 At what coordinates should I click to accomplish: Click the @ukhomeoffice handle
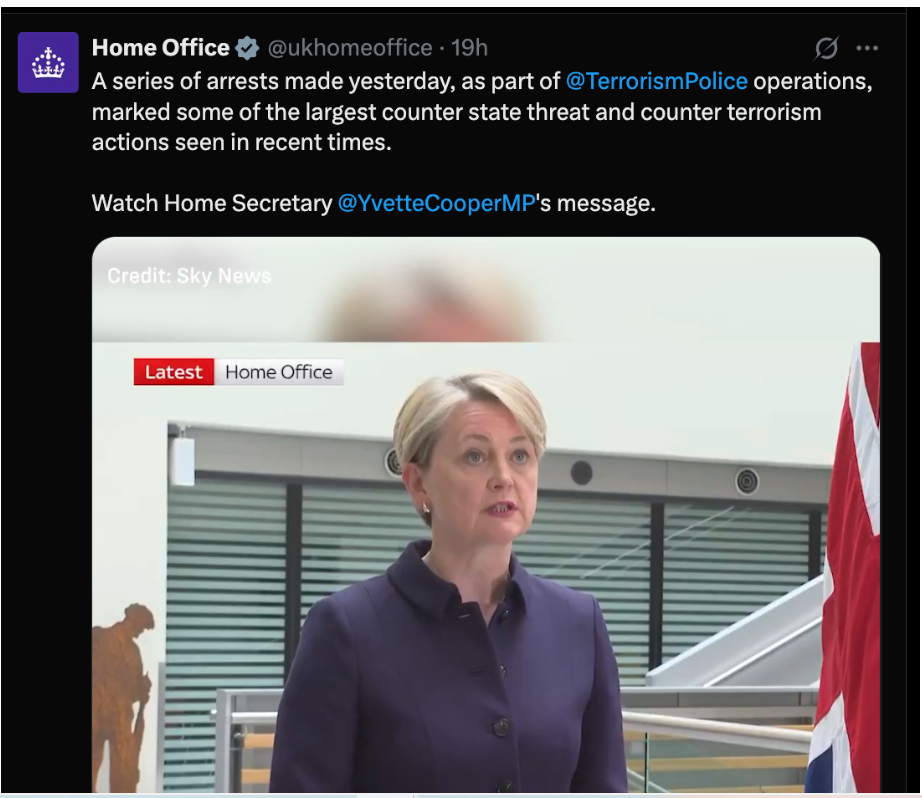pyautogui.click(x=350, y=48)
